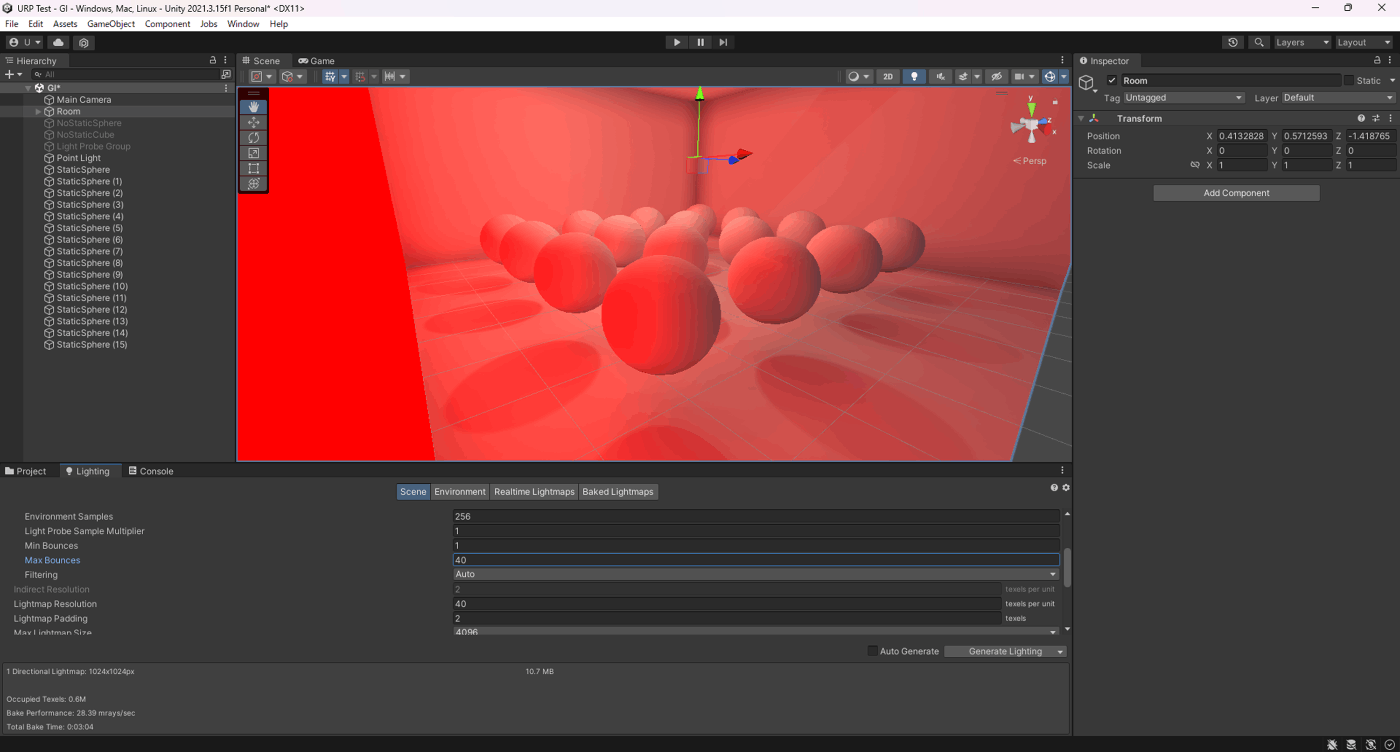Select the Transform tool
Screen dimensions: 1400x752
pos(253,184)
